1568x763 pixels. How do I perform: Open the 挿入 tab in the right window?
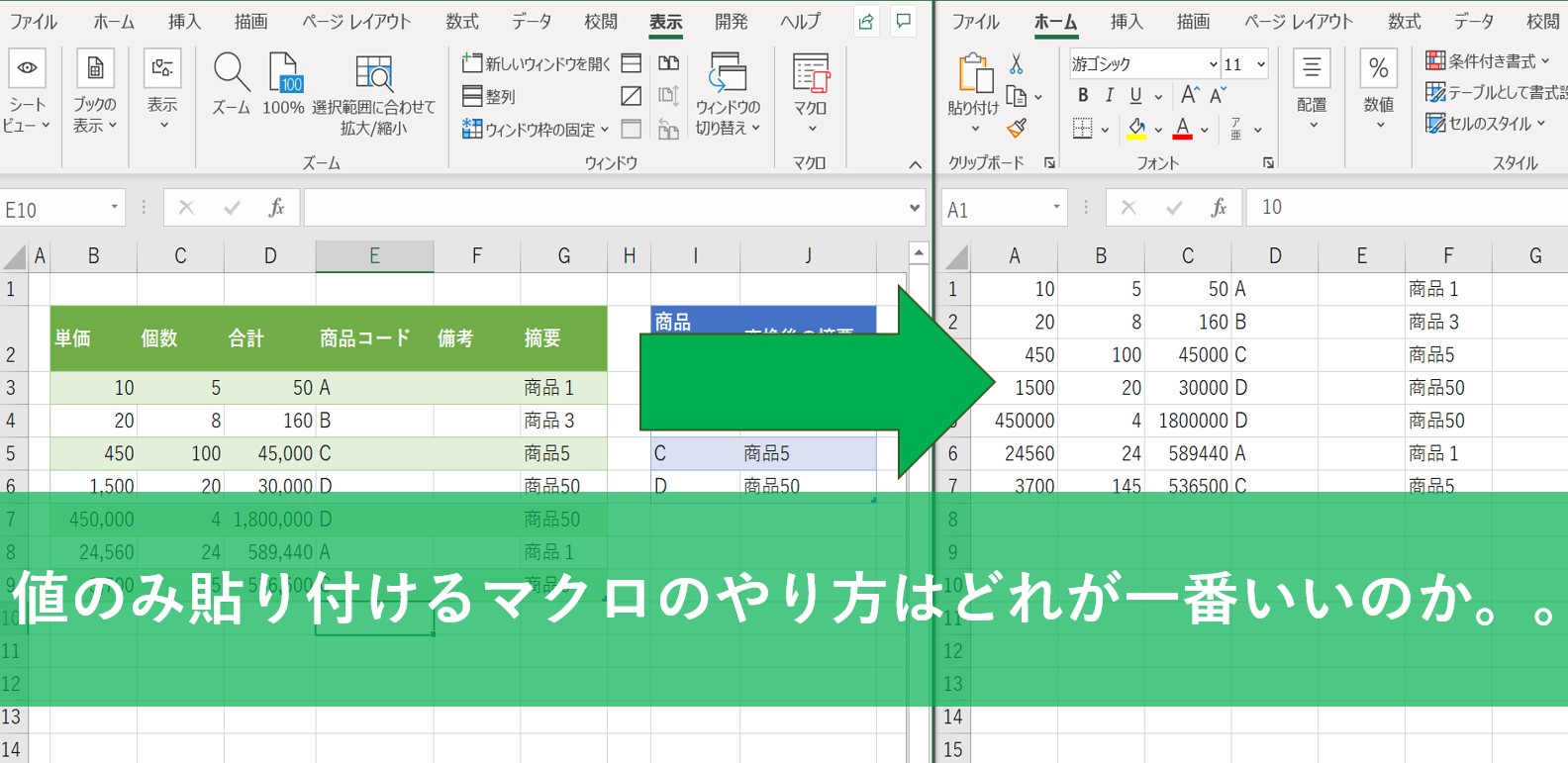tap(1126, 22)
